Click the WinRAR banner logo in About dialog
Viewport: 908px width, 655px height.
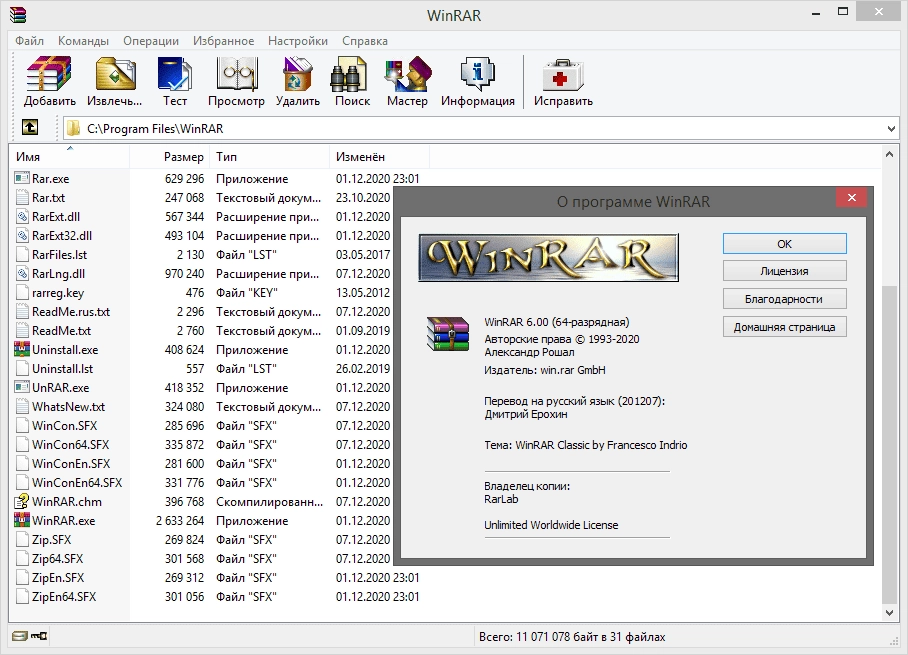pyautogui.click(x=548, y=258)
